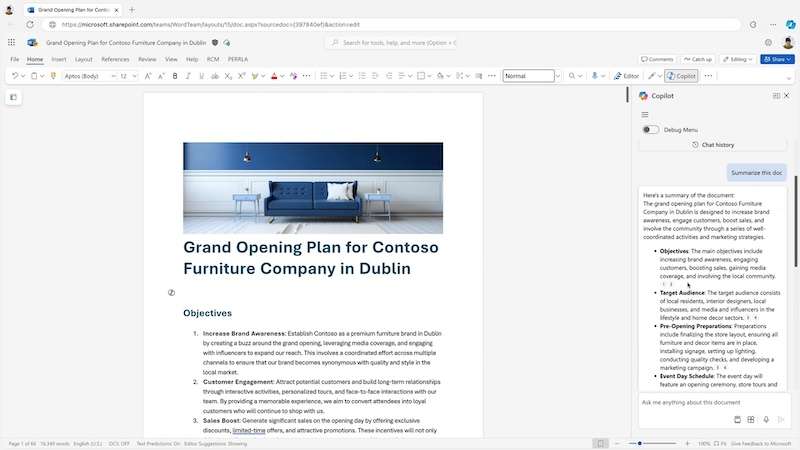Apply bullet list formatting
The width and height of the screenshot is (800, 450).
(x=323, y=76)
